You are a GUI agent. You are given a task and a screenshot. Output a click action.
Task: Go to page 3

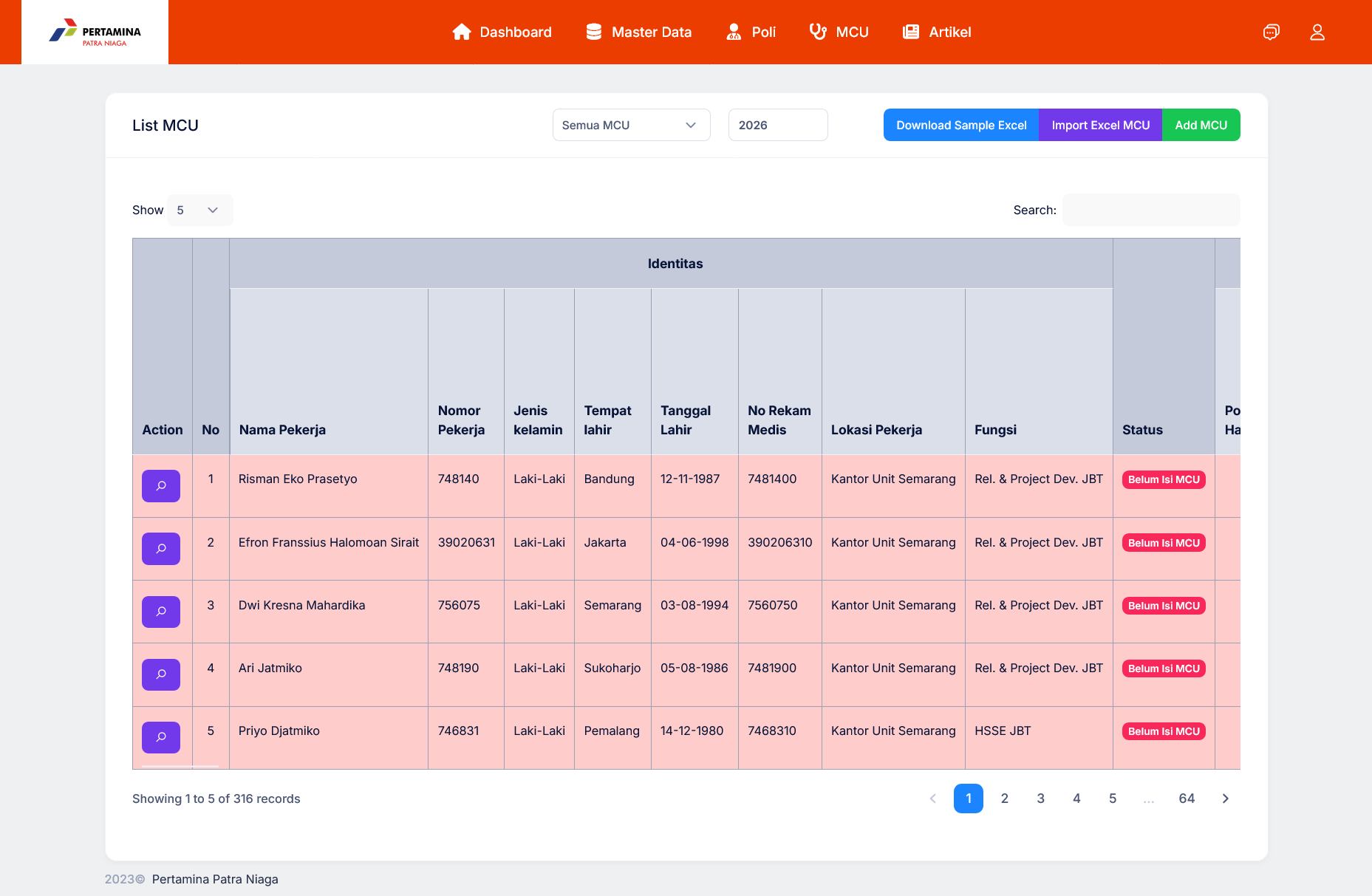[1041, 798]
